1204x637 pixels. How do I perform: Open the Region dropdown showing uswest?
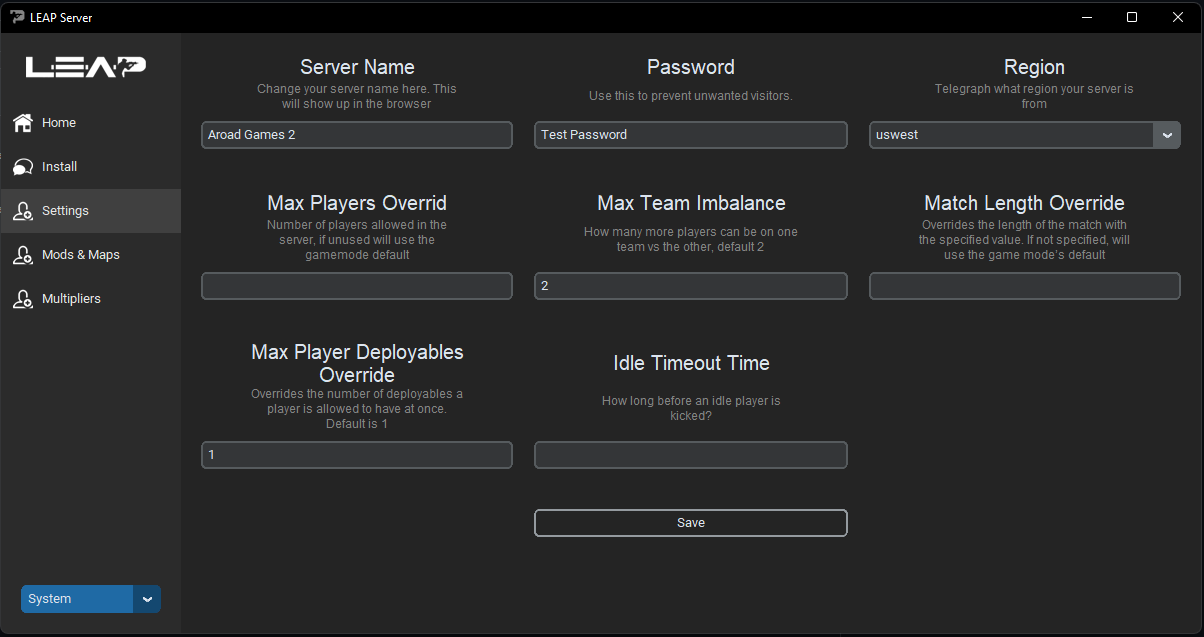click(x=1010, y=134)
